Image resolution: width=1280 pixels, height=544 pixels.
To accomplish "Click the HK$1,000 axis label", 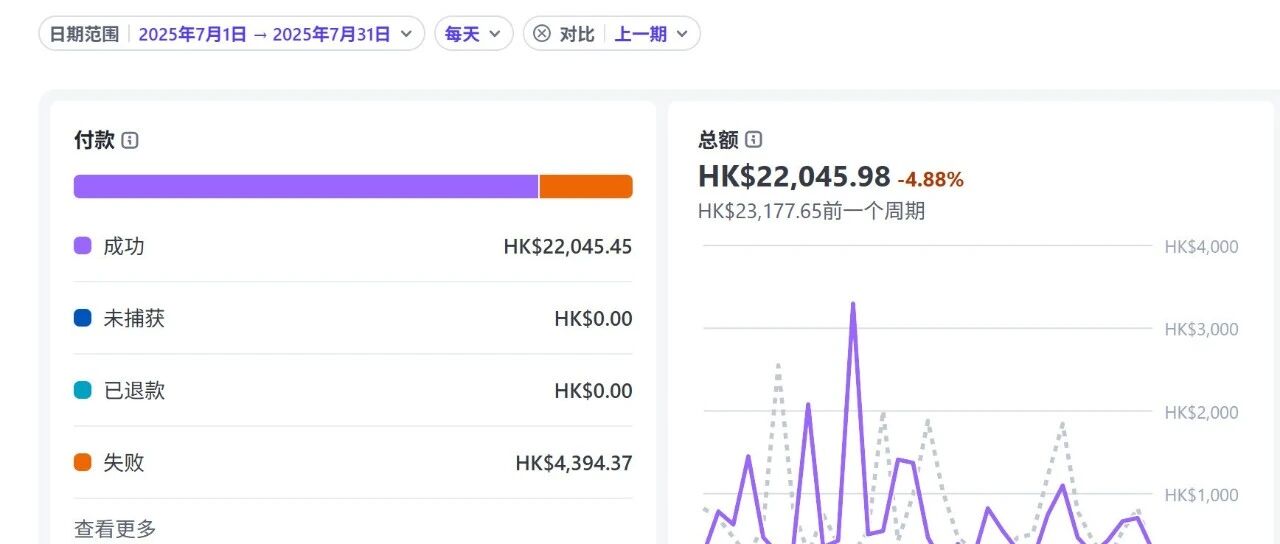I will tap(1201, 495).
